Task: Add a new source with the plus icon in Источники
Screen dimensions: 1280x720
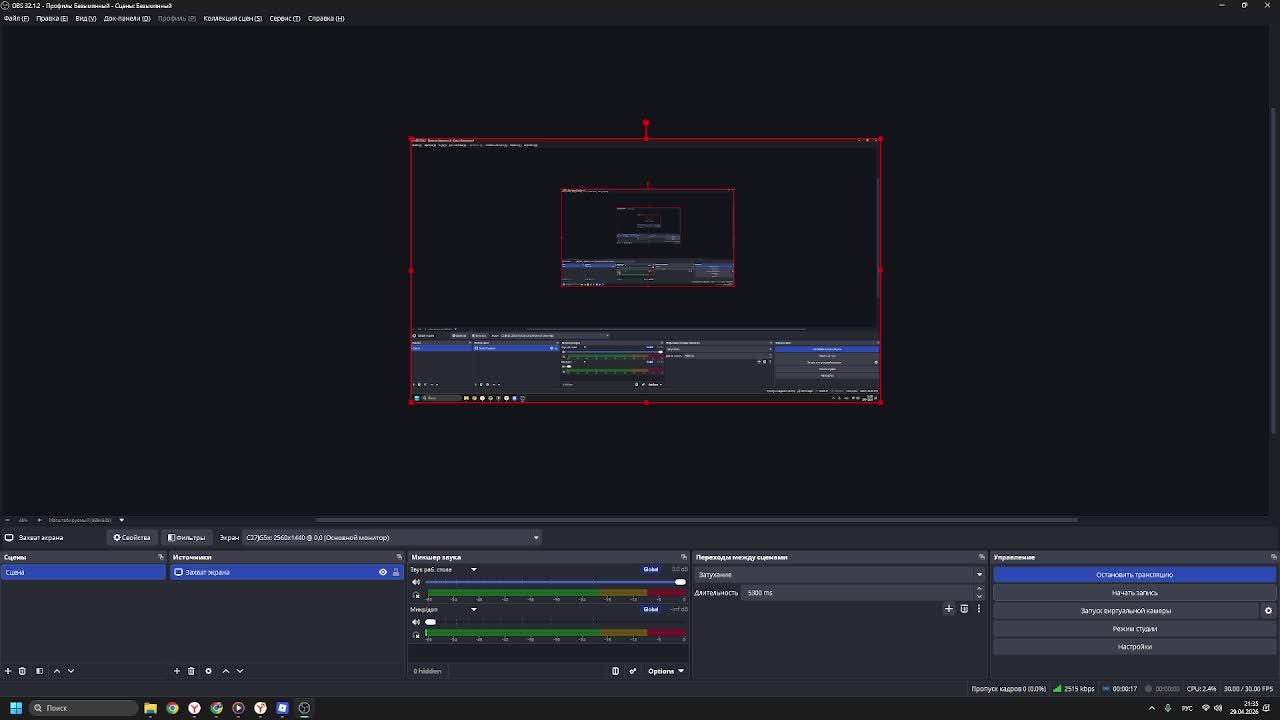Action: pos(177,671)
